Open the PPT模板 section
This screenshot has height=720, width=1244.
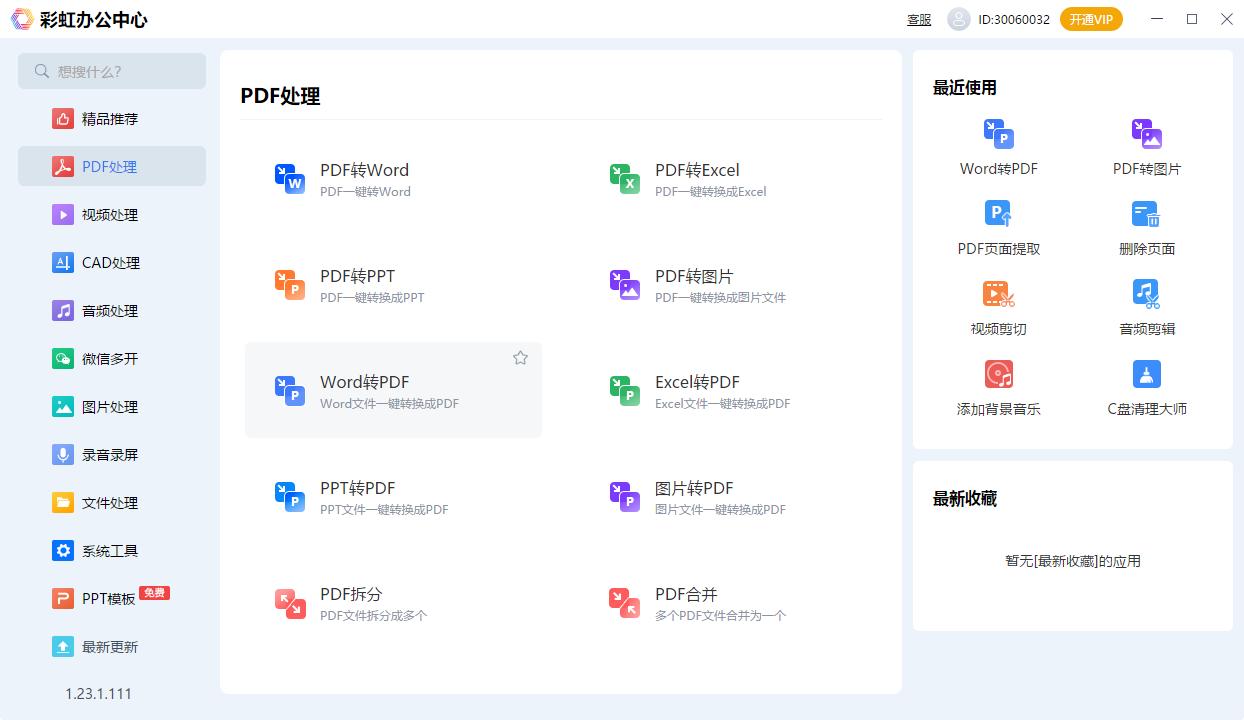[111, 598]
